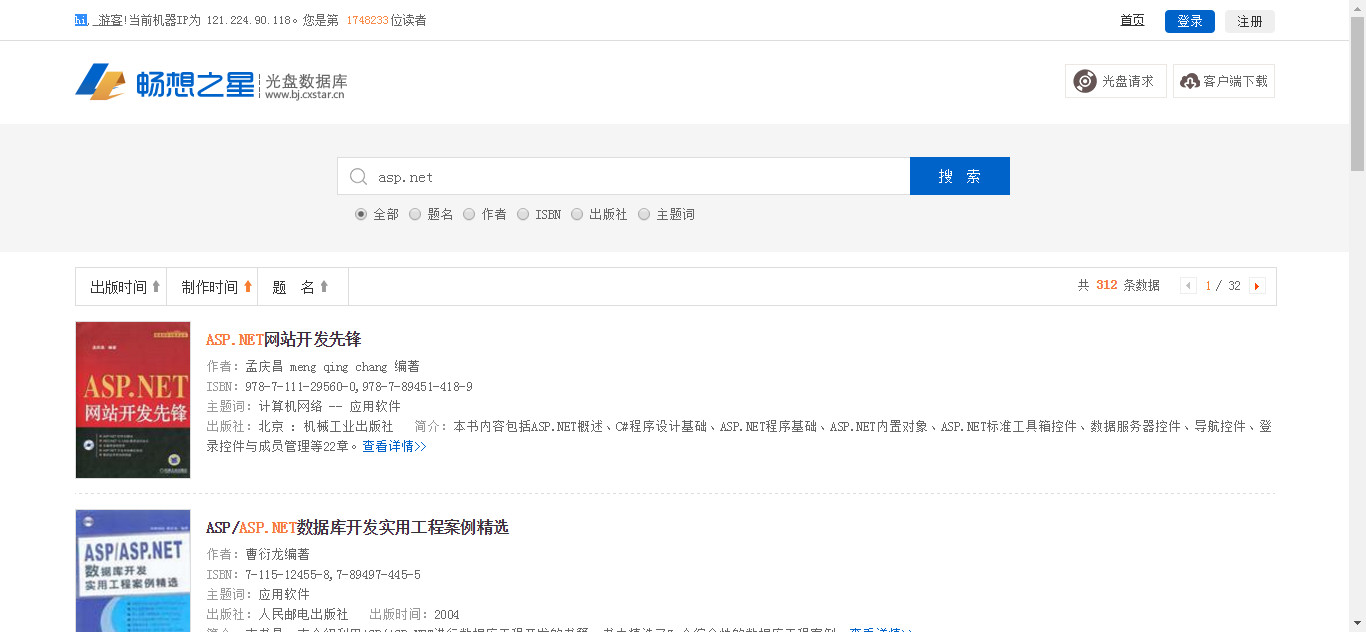Screen dimensions: 1366x632
Task: Open 光盘请求 disc request button
Action: coord(1115,81)
